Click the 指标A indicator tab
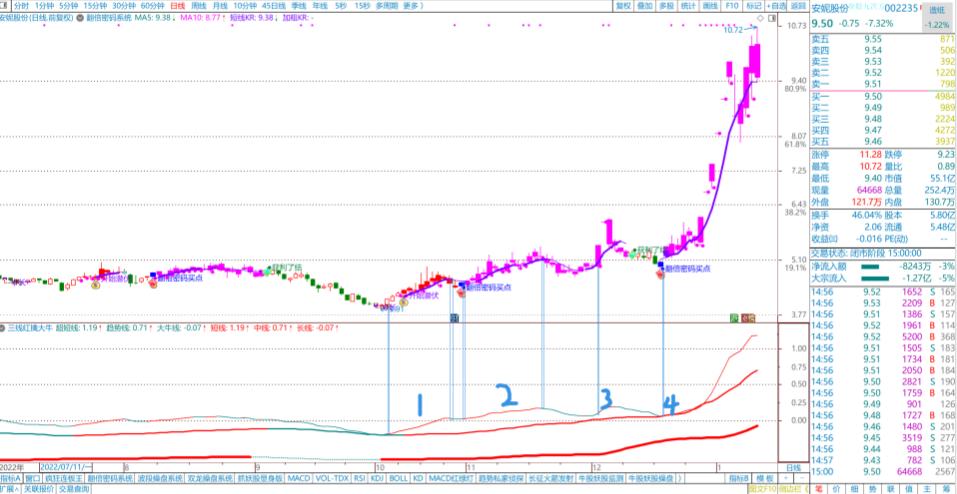Image resolution: width=957 pixels, height=494 pixels. pos(11,478)
